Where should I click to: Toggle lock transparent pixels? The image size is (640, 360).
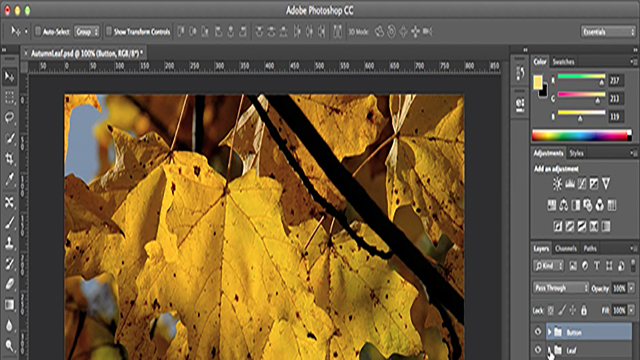click(x=551, y=311)
